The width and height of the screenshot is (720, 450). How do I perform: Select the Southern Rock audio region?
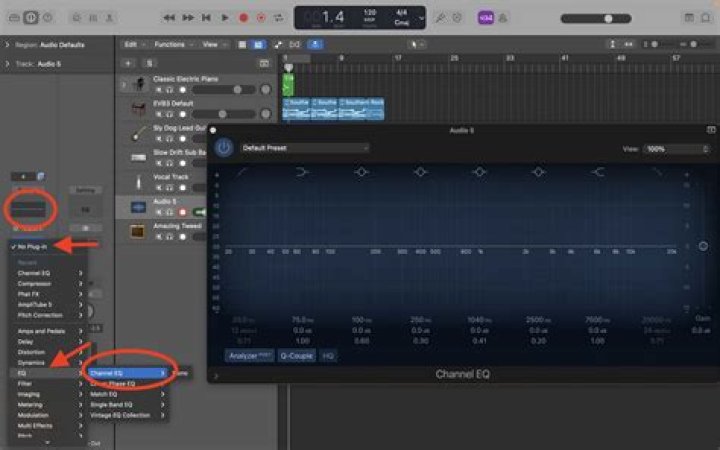click(x=361, y=109)
